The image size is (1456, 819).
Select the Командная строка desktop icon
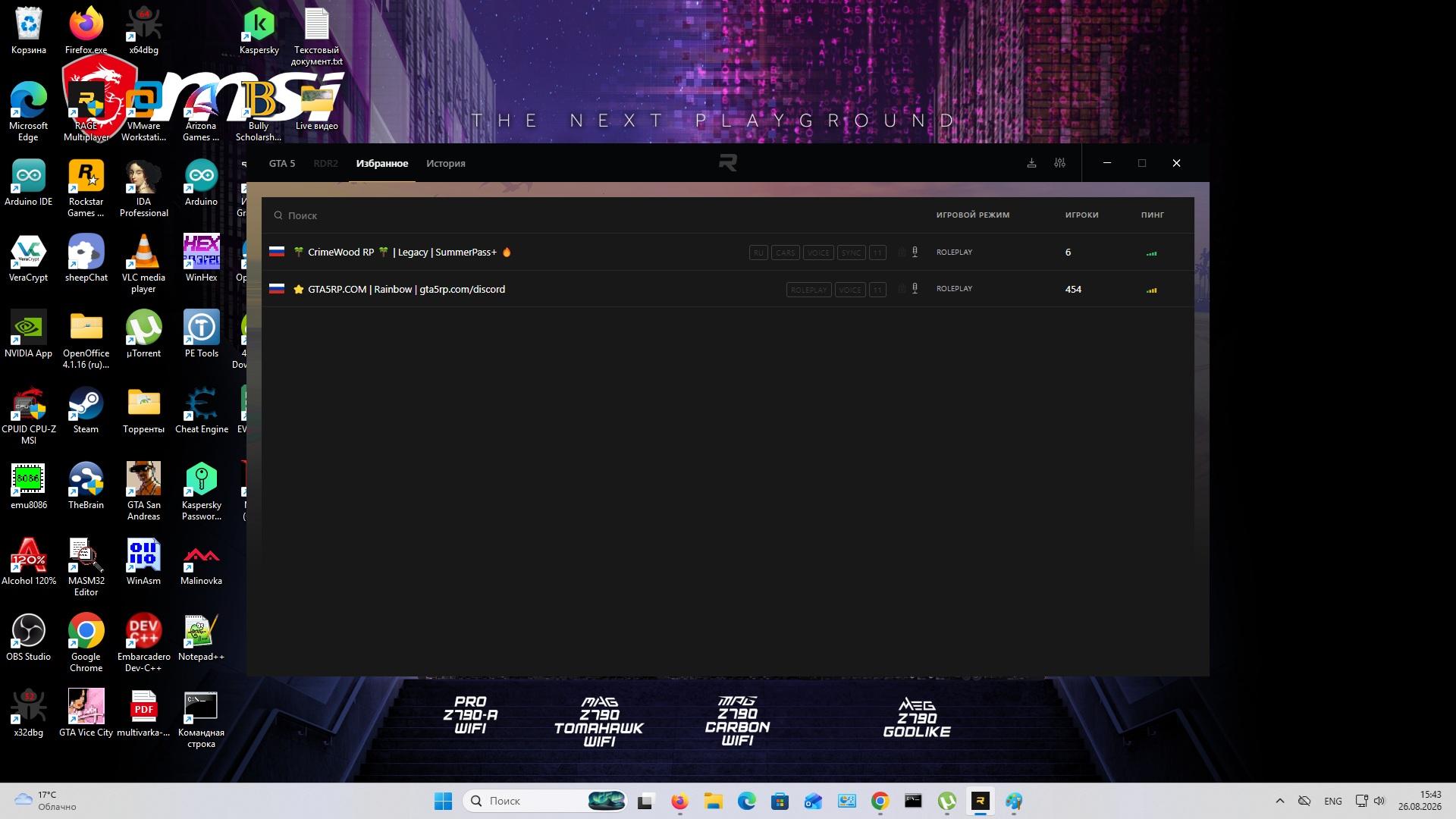click(x=202, y=719)
